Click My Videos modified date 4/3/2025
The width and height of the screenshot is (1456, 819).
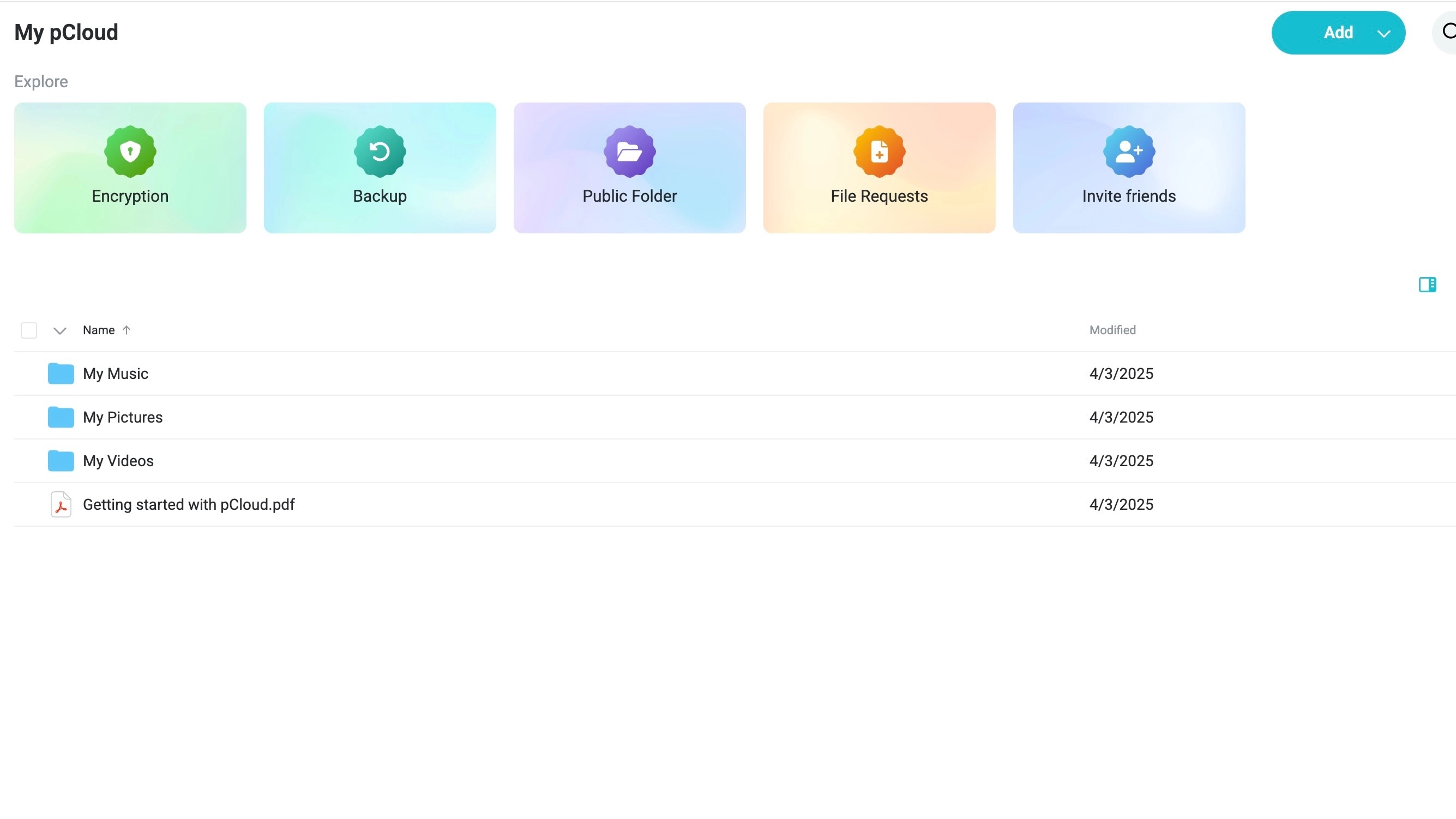pos(1121,461)
